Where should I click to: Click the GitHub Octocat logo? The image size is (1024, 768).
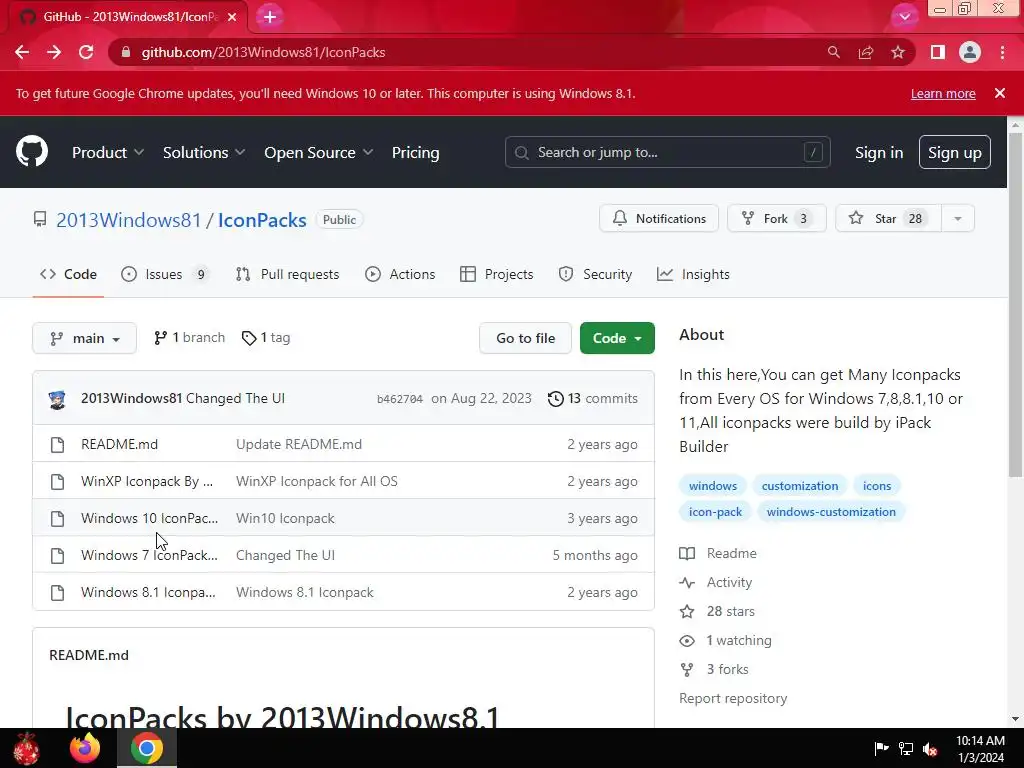(x=31, y=152)
